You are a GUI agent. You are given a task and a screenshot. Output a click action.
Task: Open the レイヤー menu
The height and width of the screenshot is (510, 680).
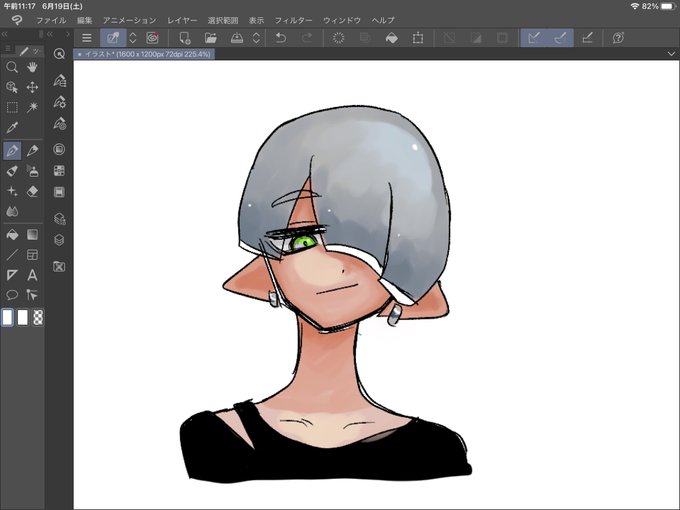182,20
